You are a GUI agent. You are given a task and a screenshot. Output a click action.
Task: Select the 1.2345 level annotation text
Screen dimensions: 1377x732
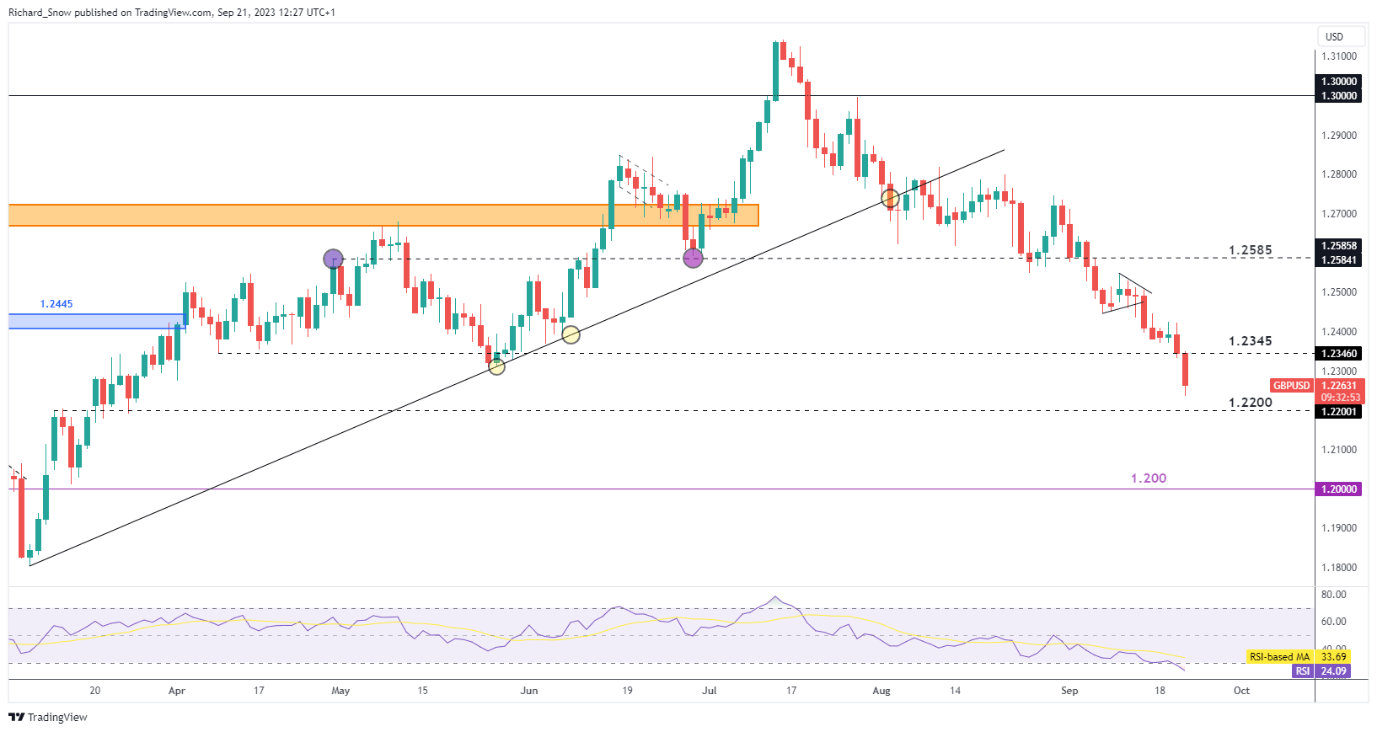[x=1250, y=342]
